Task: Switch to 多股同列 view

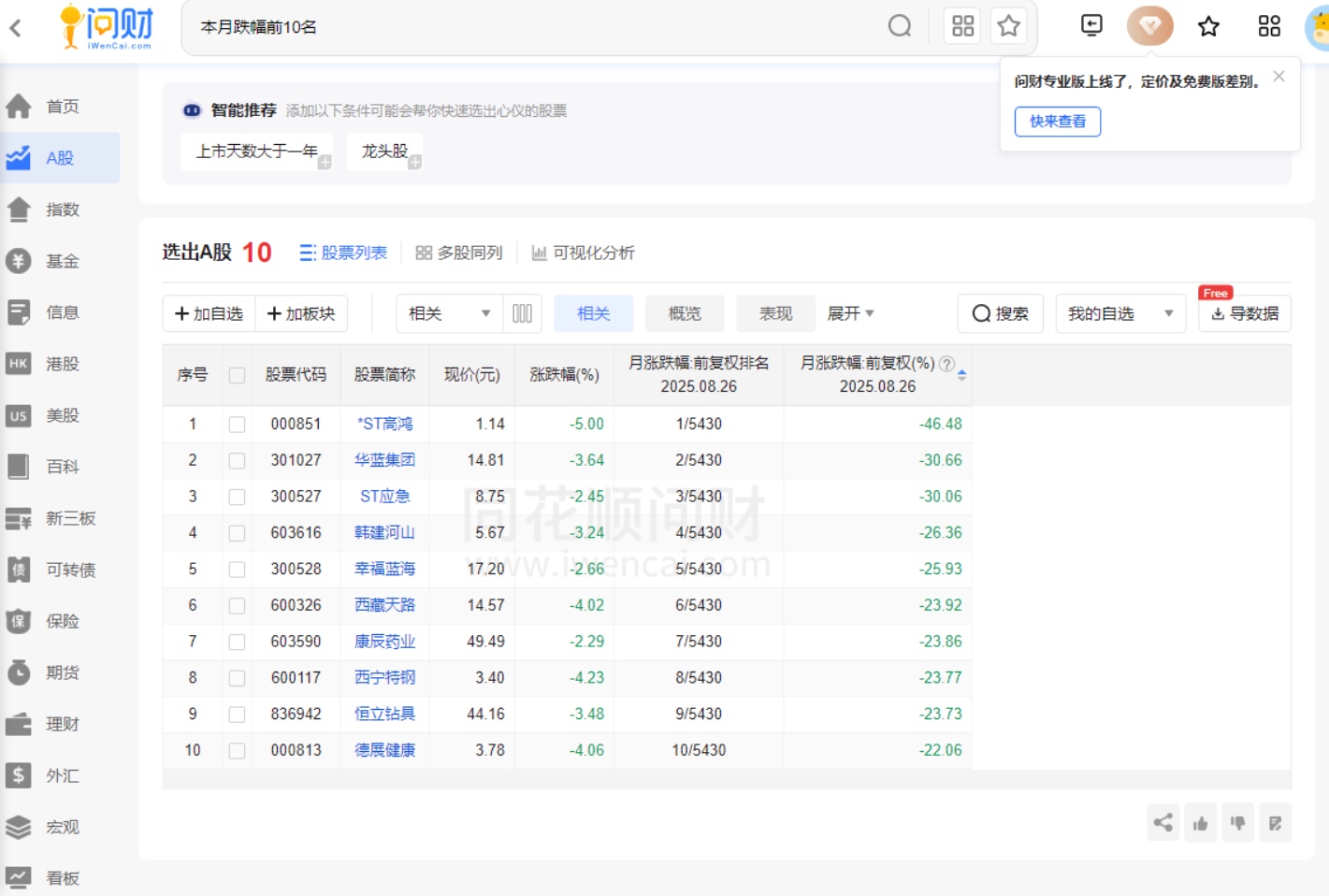Action: [x=459, y=253]
